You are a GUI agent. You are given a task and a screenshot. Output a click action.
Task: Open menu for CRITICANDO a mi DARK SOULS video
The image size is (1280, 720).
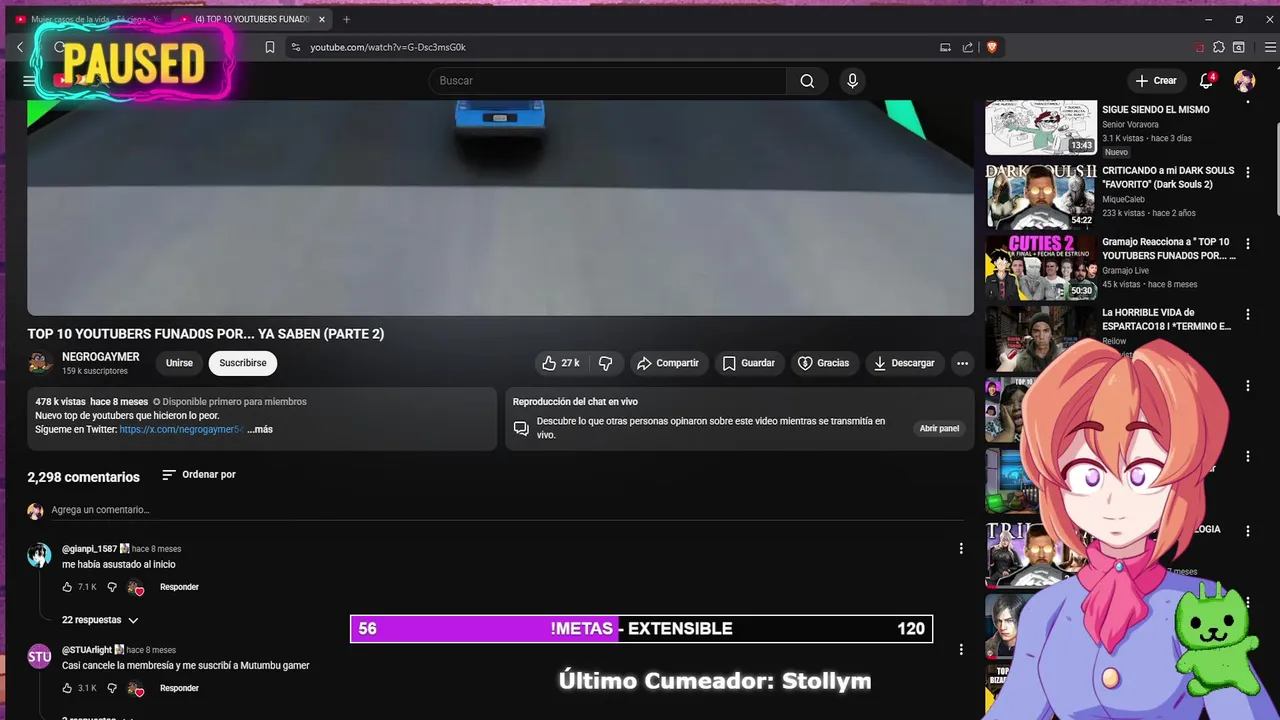(x=1247, y=172)
